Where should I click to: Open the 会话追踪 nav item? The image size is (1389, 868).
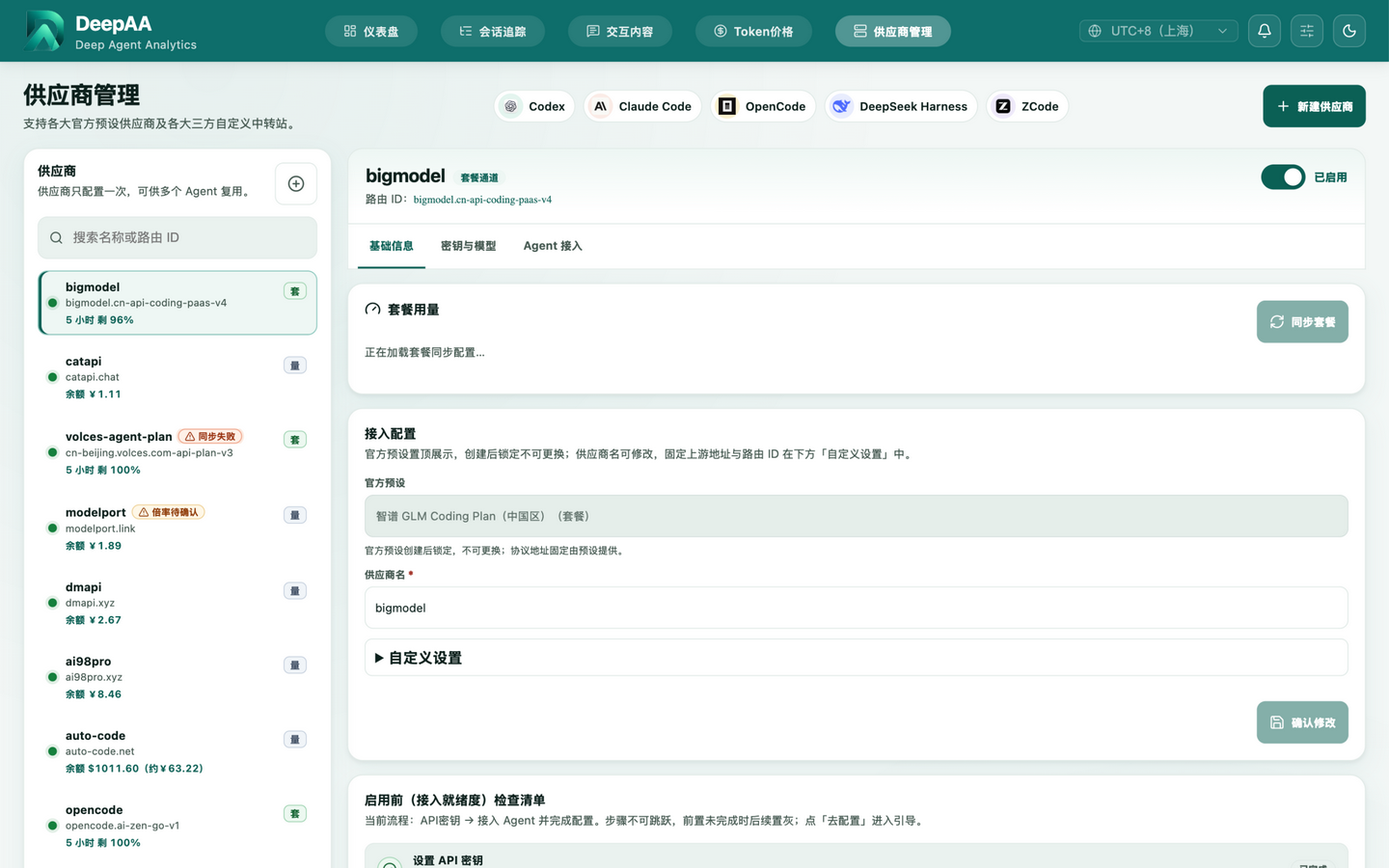coord(493,31)
